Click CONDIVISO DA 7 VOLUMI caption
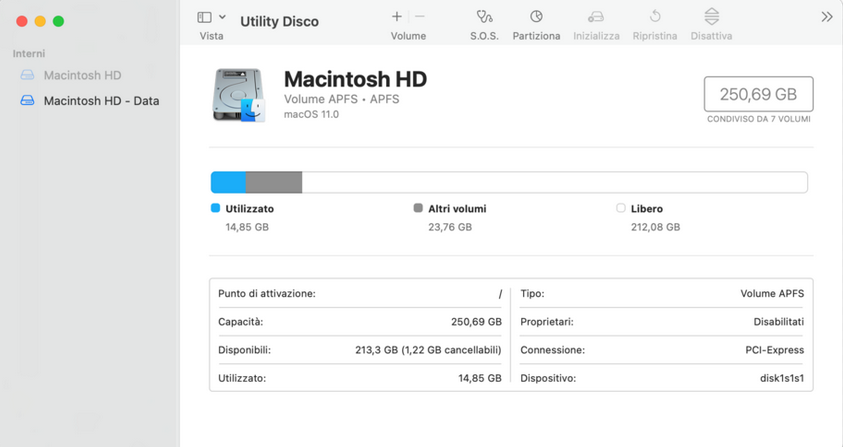This screenshot has height=447, width=843. pyautogui.click(x=759, y=119)
